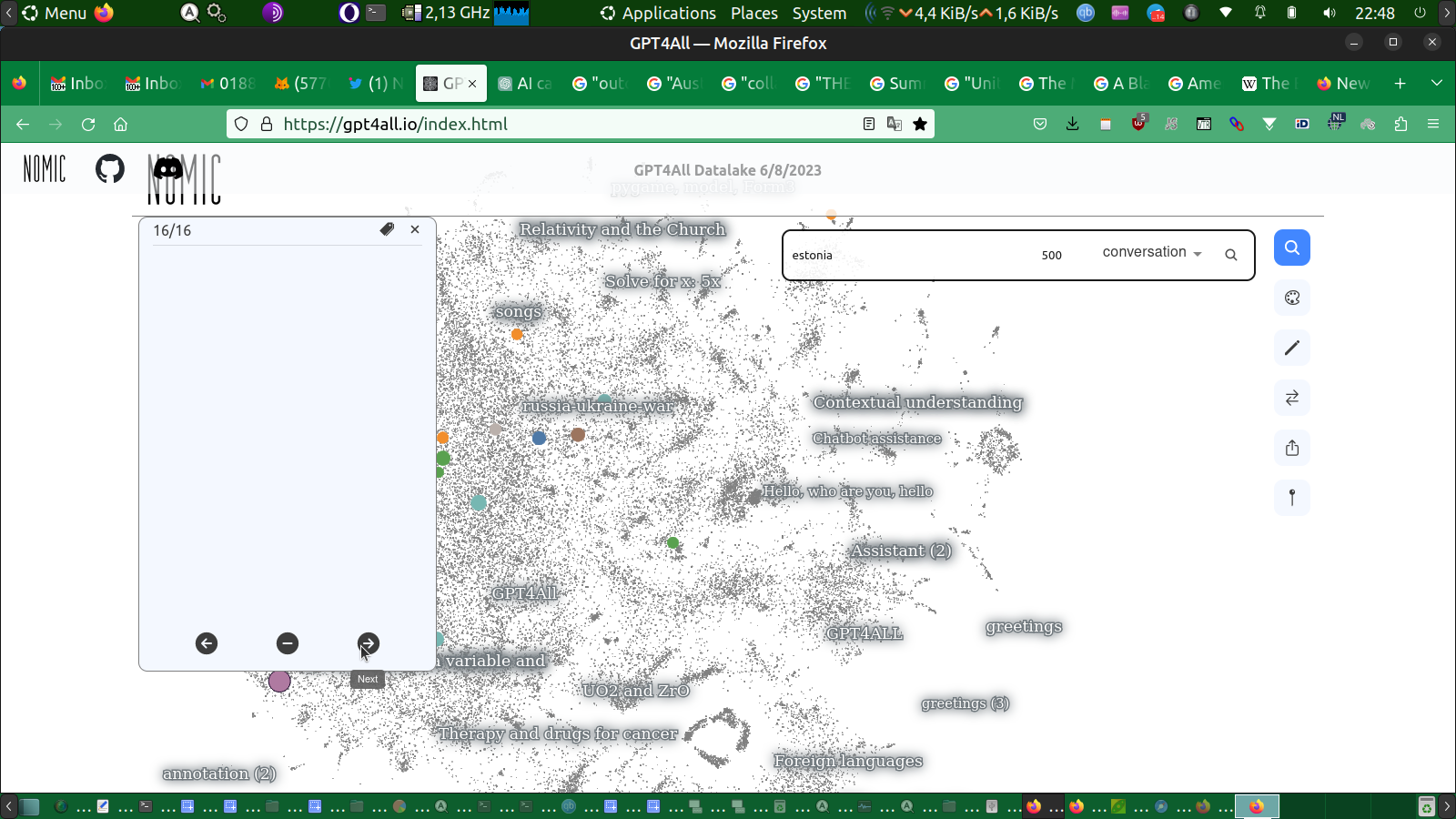Click the 'russia-ukraine-war' map label

point(598,406)
